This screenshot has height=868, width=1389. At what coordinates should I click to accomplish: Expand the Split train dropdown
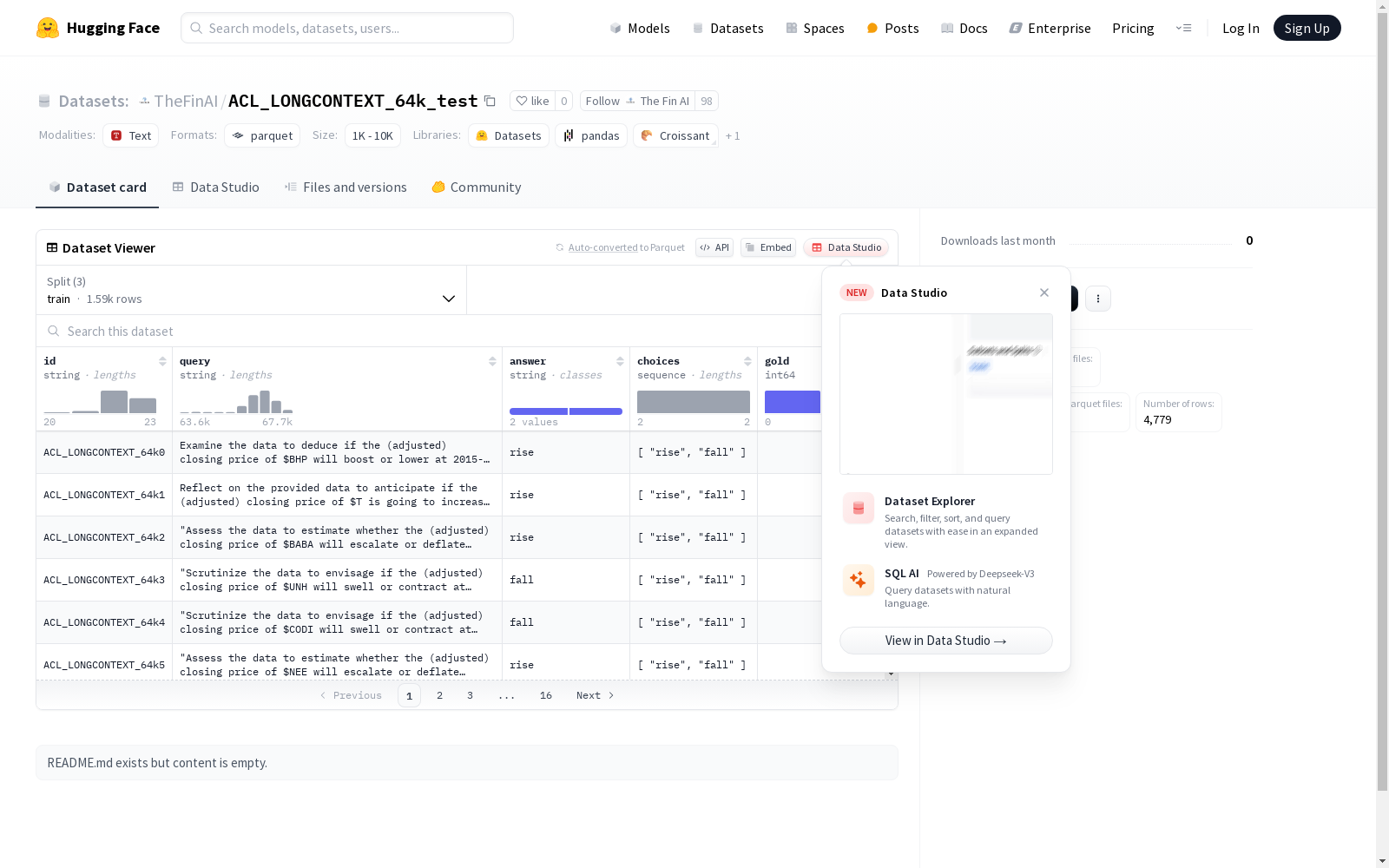[252, 290]
